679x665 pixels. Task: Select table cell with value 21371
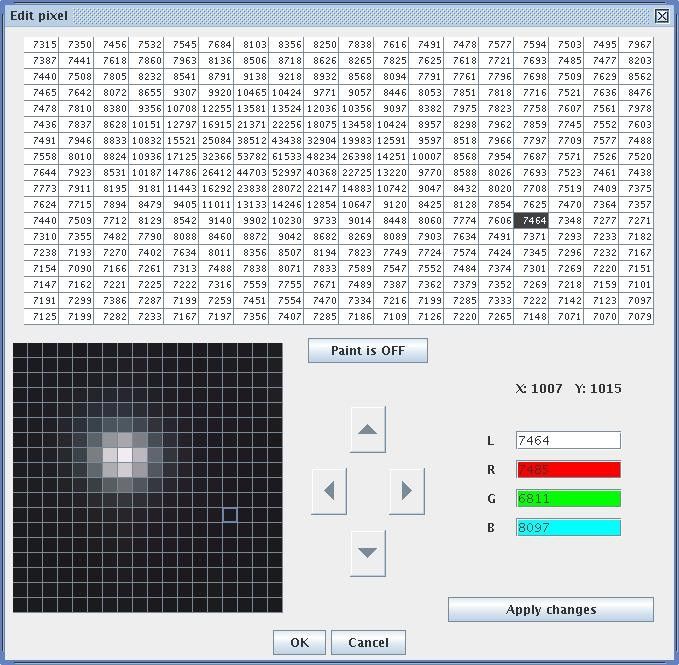tap(251, 124)
